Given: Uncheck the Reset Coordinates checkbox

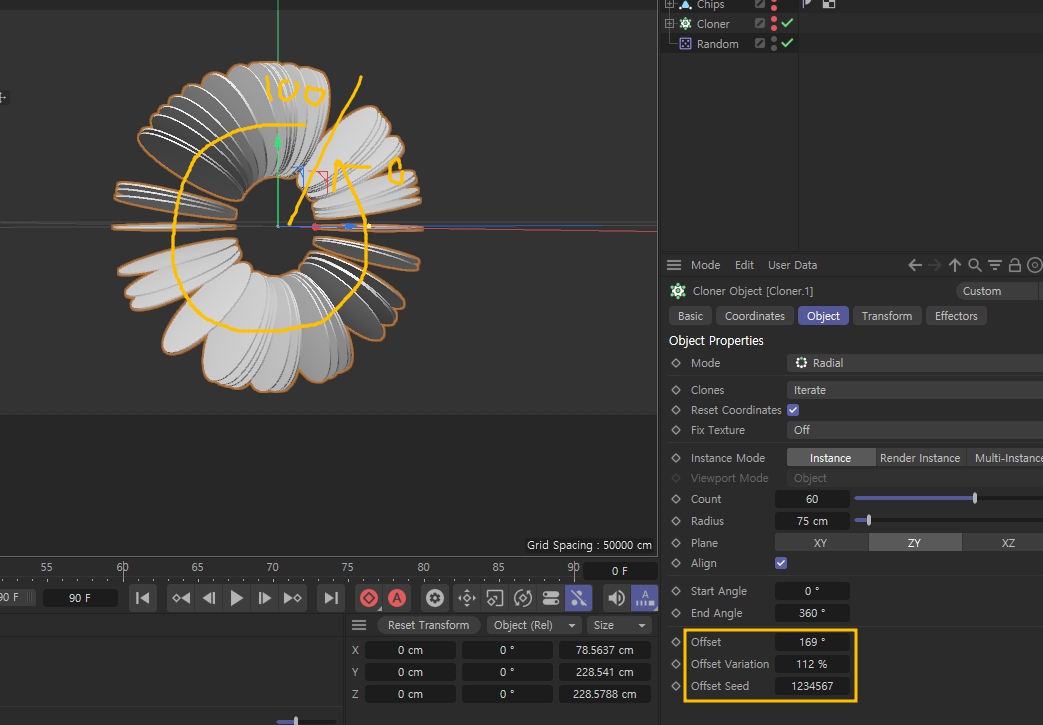Looking at the screenshot, I should [x=792, y=410].
